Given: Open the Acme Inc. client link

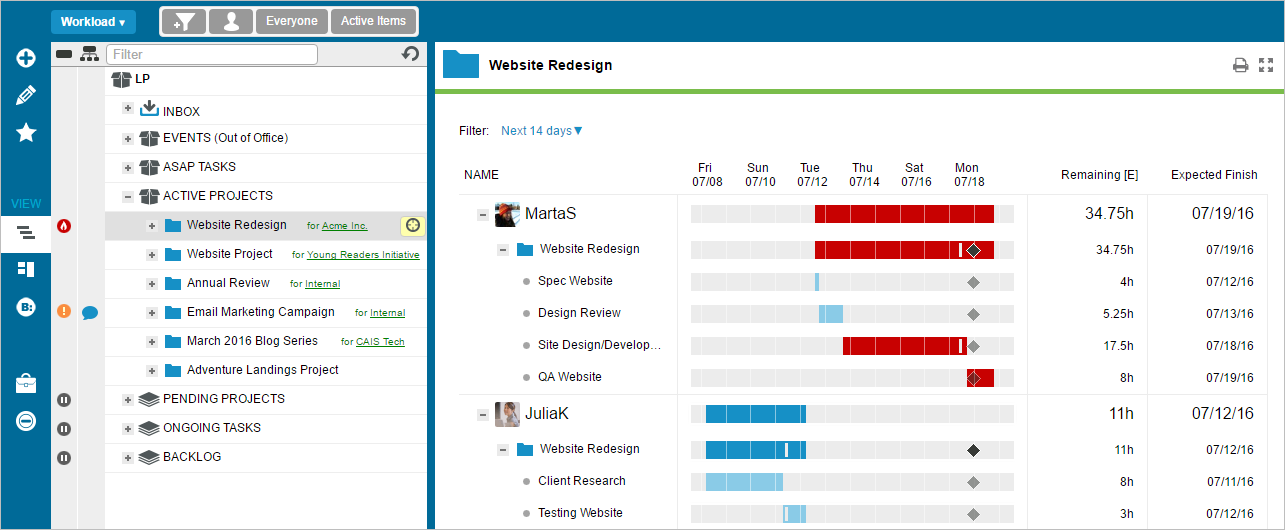Looking at the screenshot, I should (x=344, y=226).
